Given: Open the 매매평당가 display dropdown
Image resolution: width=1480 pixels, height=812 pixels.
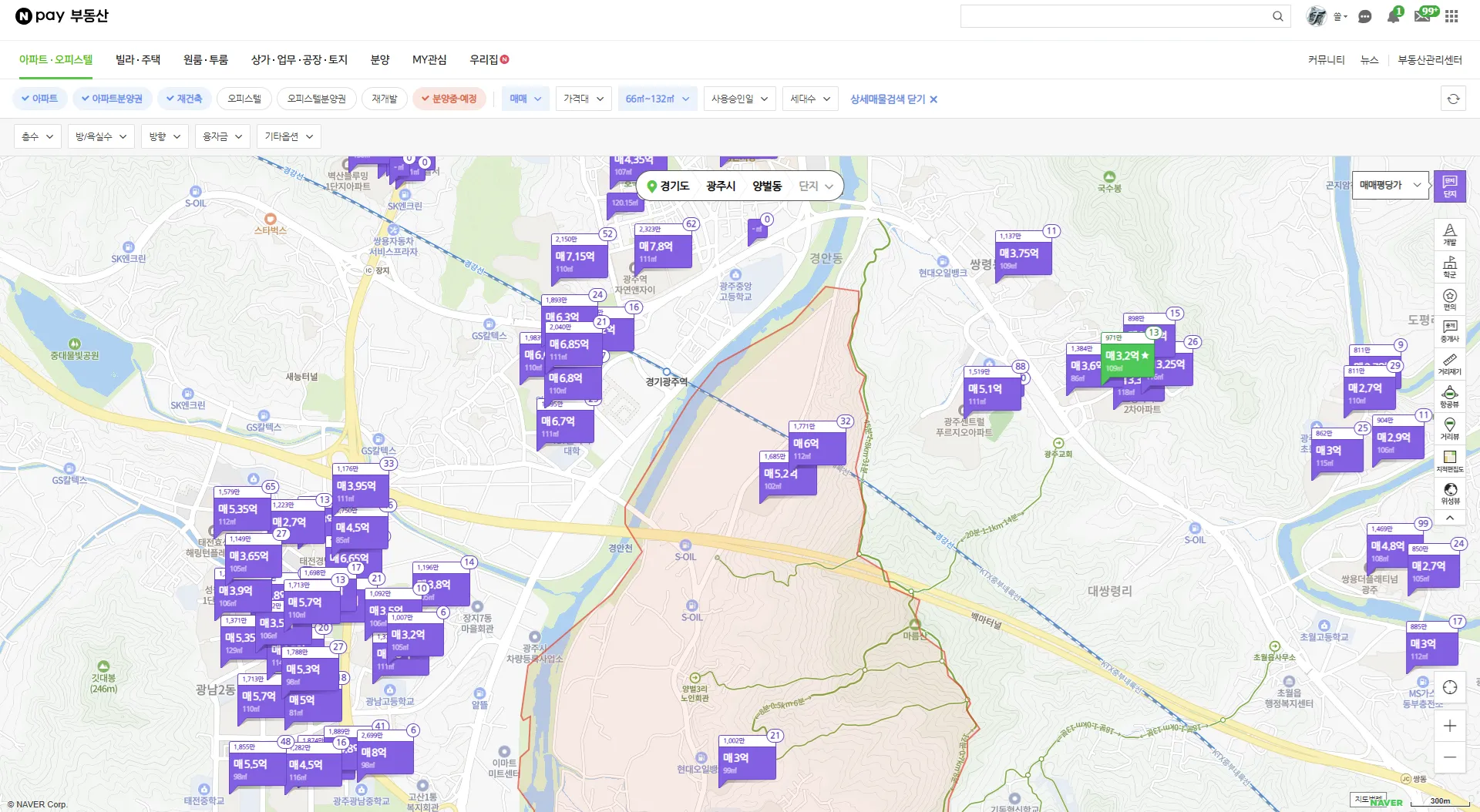Looking at the screenshot, I should point(1389,185).
